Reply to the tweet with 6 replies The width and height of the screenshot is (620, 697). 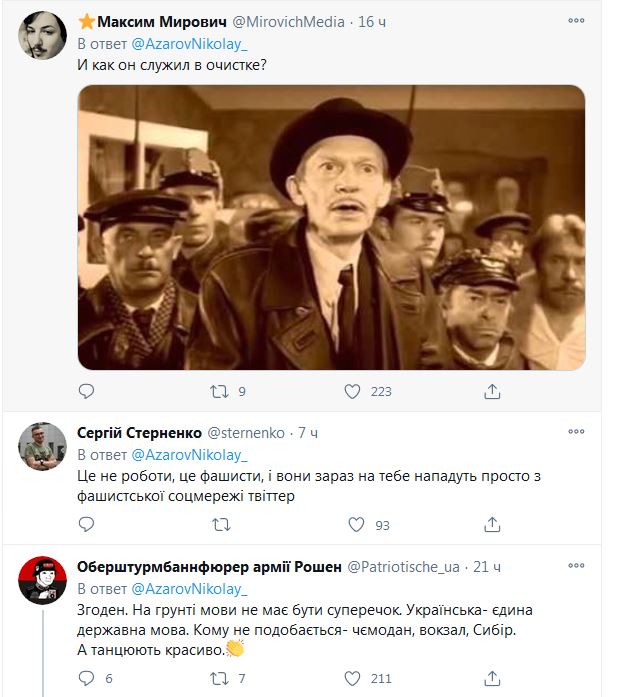click(x=87, y=679)
